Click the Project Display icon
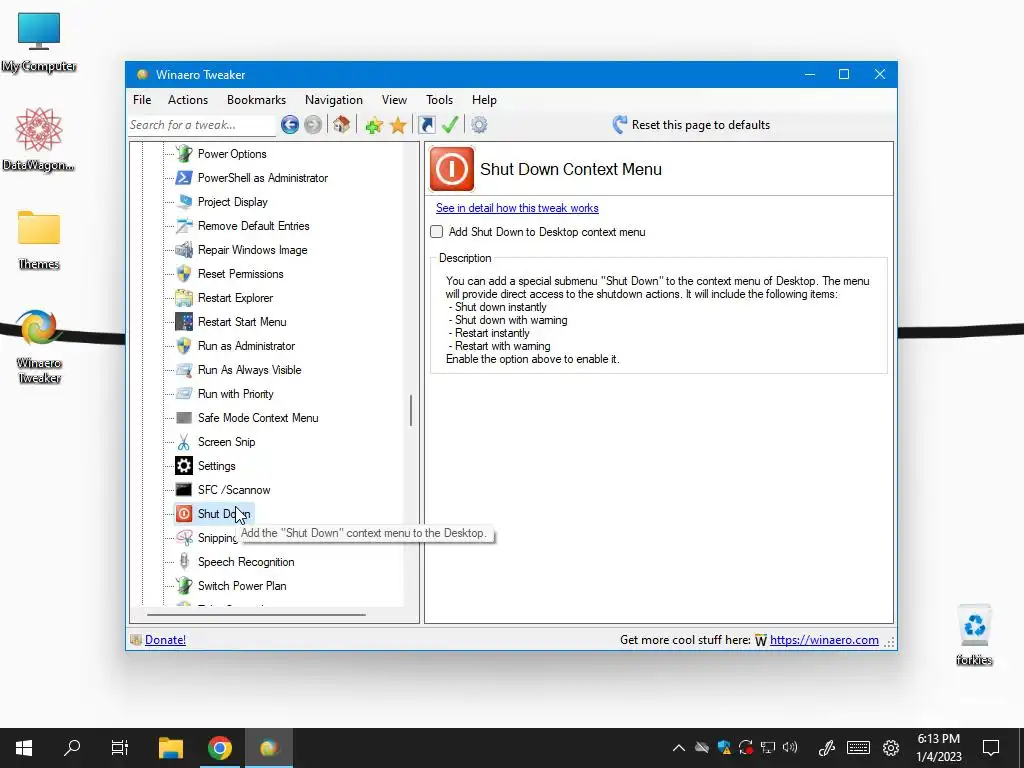 (184, 202)
